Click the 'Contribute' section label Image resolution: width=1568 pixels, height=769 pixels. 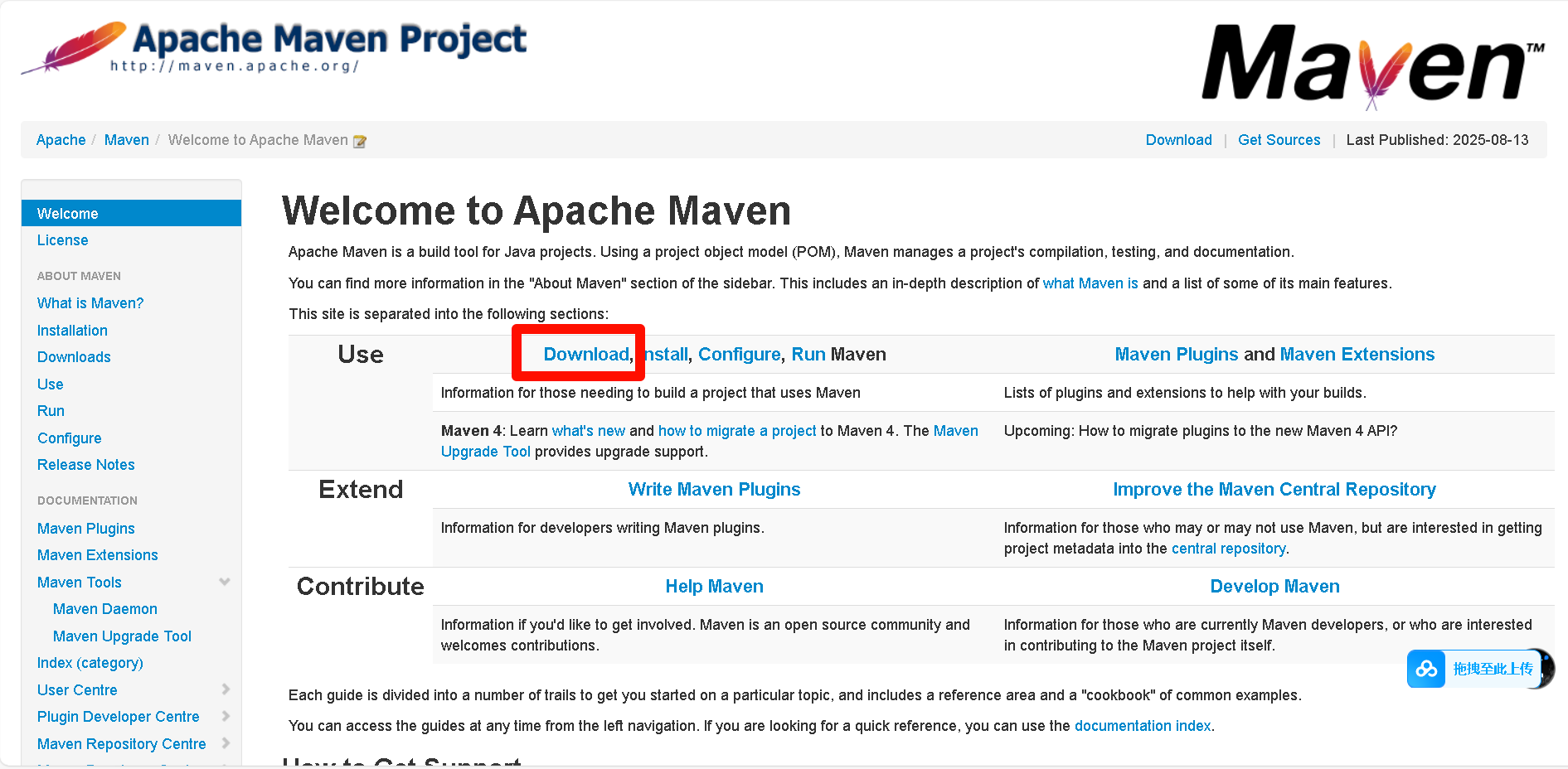[x=361, y=587]
